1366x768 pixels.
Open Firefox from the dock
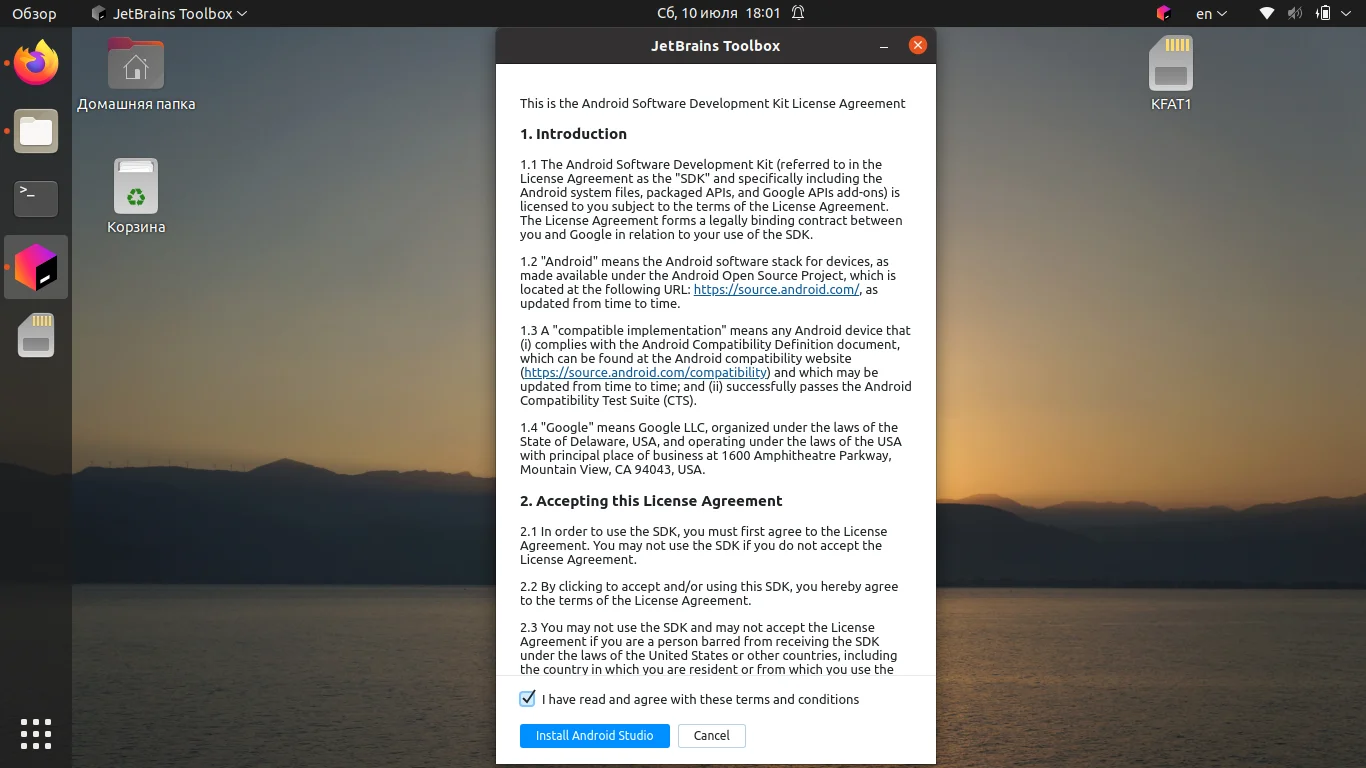[36, 63]
